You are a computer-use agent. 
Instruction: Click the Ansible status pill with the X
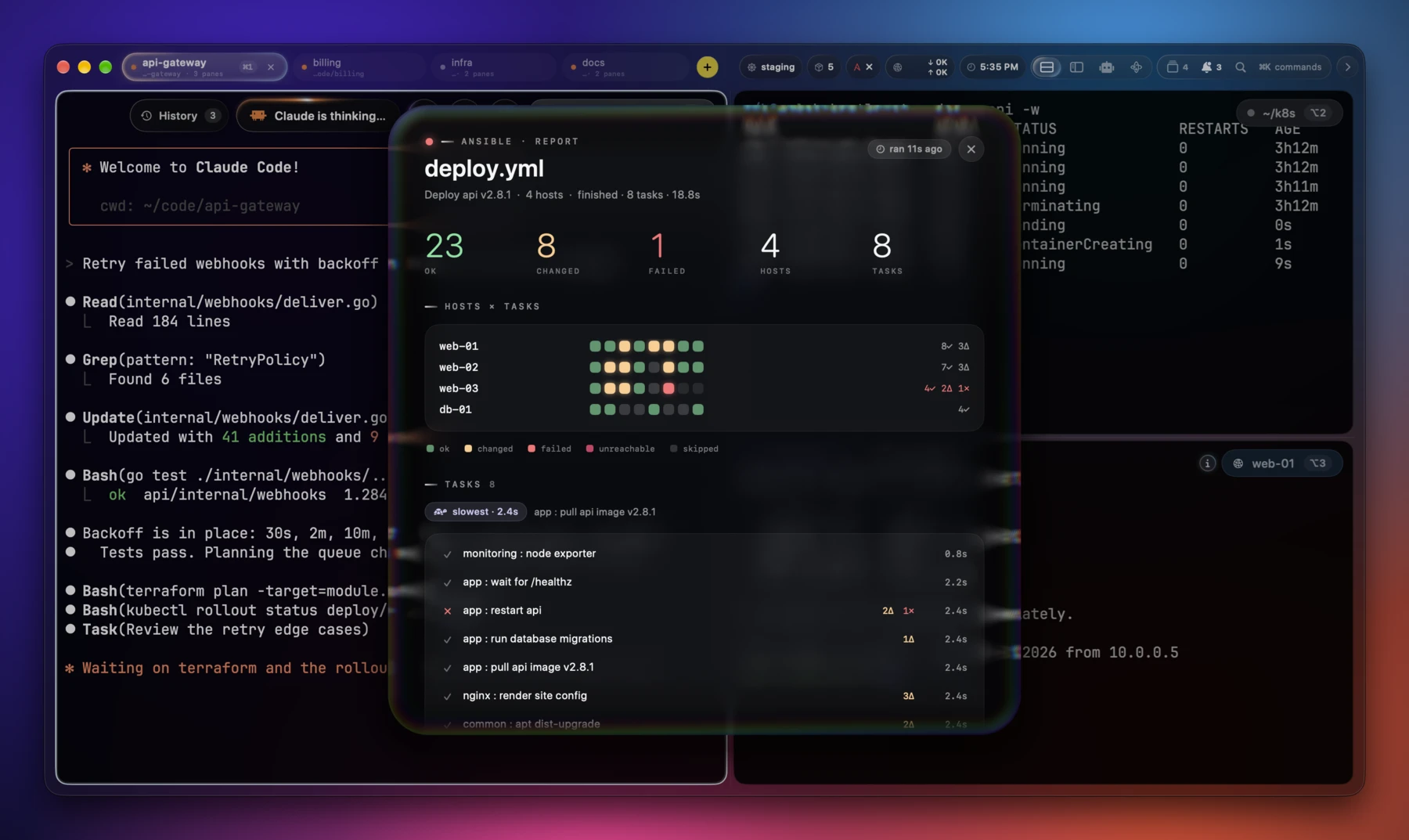coord(863,67)
